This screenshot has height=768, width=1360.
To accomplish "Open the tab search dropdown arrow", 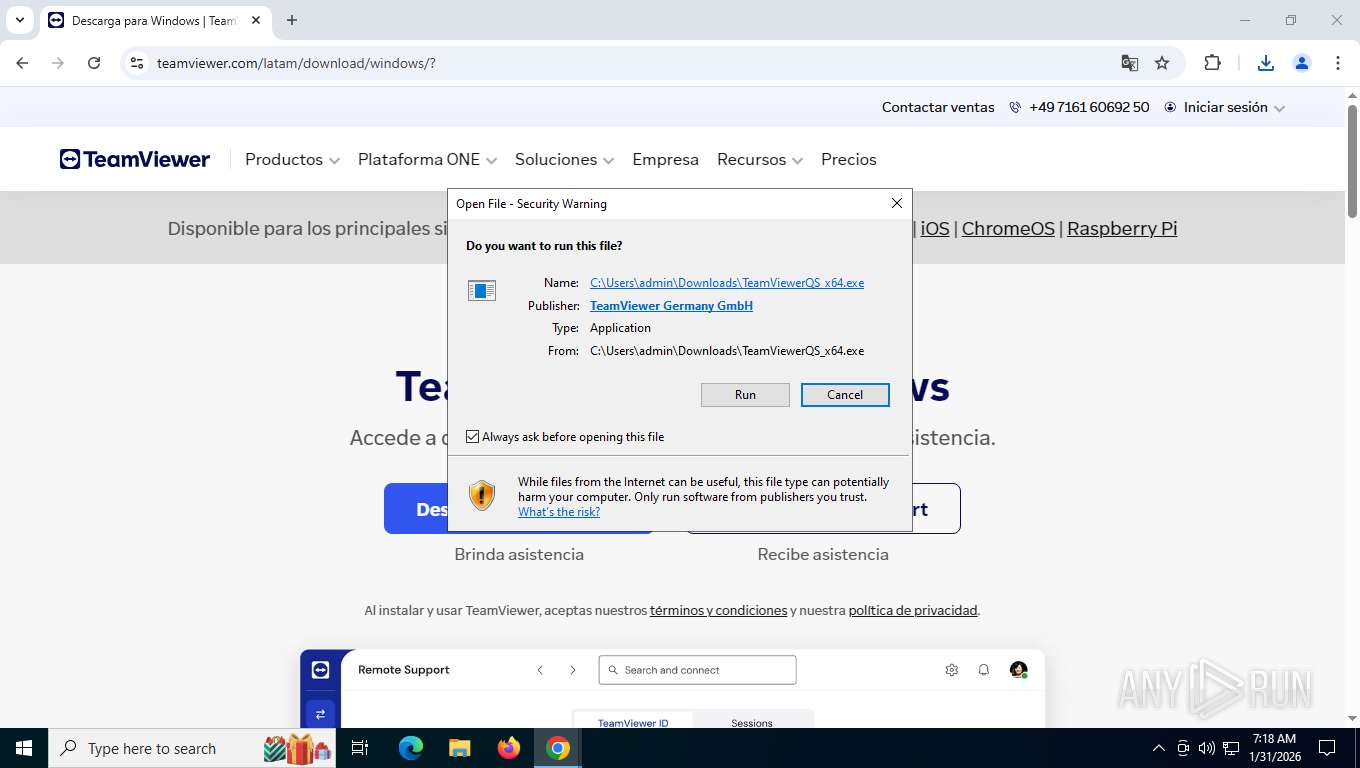I will click(x=19, y=20).
